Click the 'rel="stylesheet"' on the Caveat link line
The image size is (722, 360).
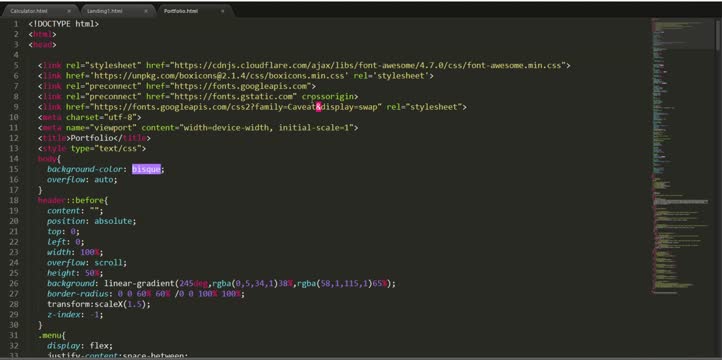pos(424,107)
